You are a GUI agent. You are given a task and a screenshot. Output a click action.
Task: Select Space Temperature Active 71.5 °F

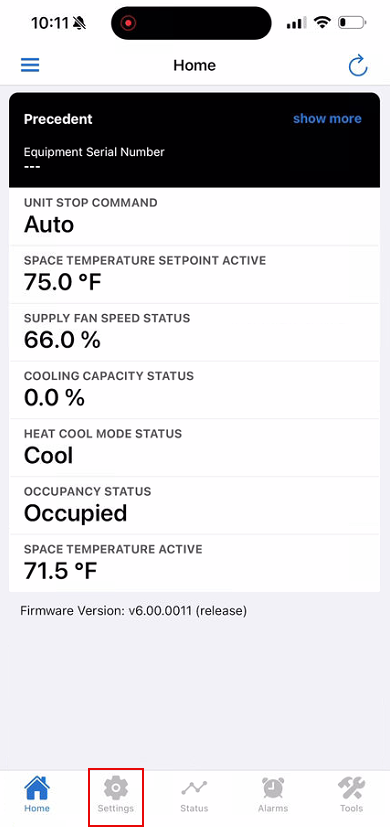[194, 563]
